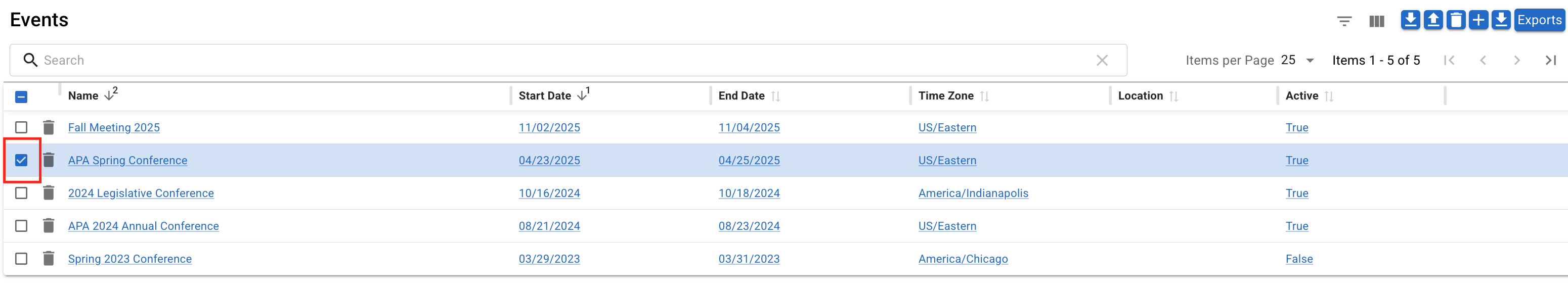
Task: Open the Items per Page dropdown
Action: [x=1298, y=60]
